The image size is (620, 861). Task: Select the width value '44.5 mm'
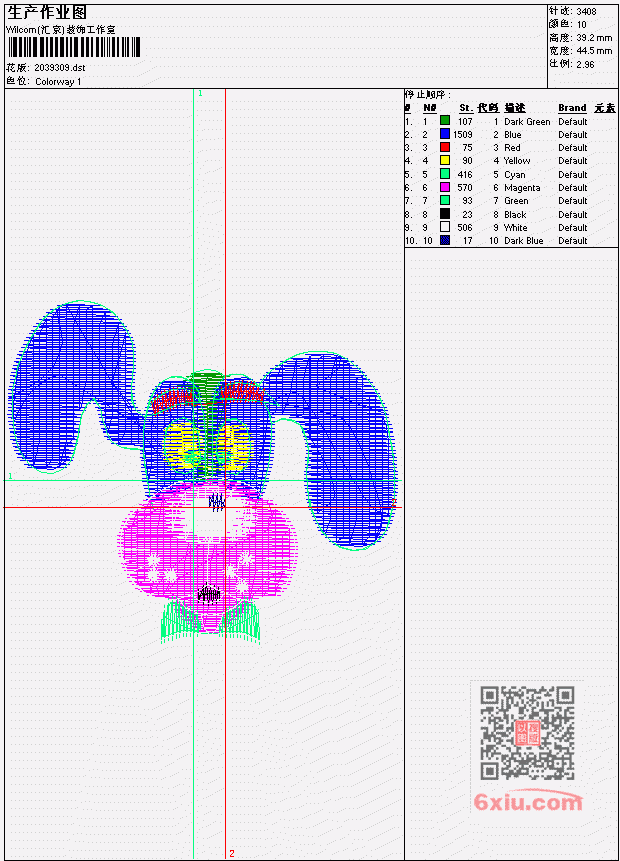tap(594, 51)
